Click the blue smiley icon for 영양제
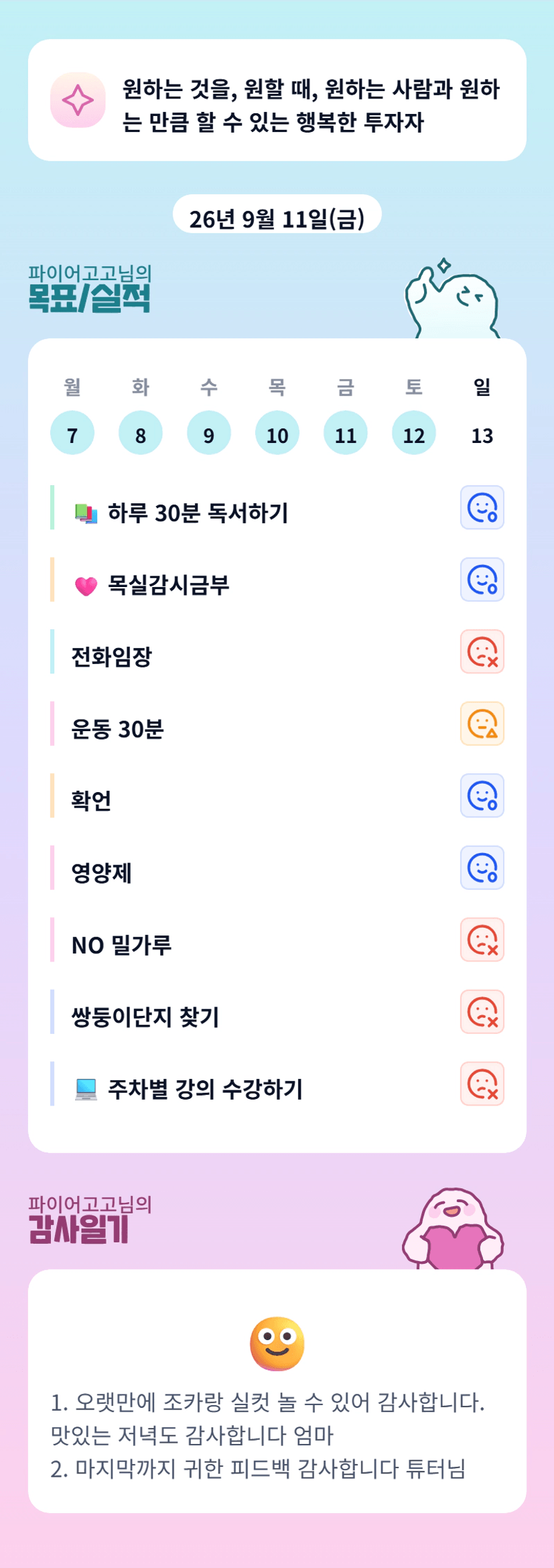Image resolution: width=554 pixels, height=1568 pixels. coord(482,868)
